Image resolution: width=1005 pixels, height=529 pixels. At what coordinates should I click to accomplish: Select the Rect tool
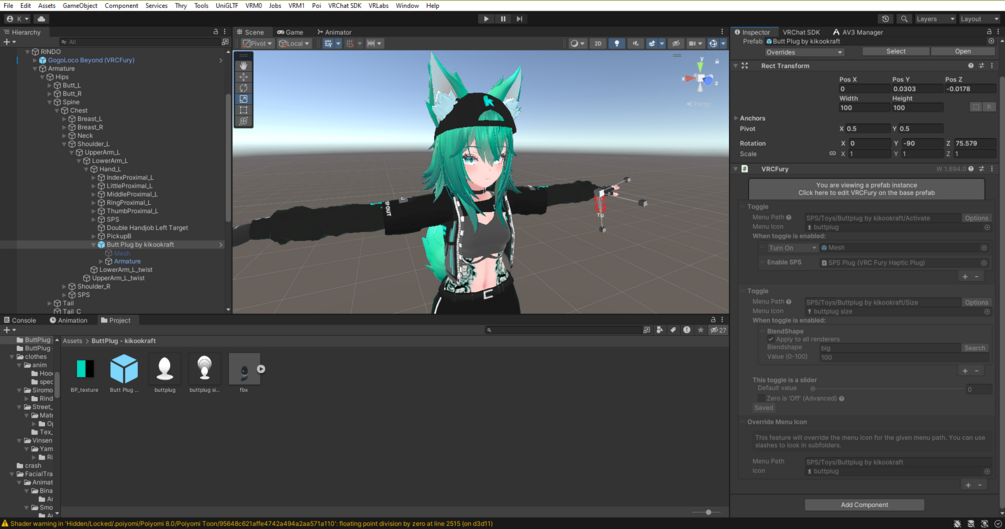pyautogui.click(x=243, y=110)
